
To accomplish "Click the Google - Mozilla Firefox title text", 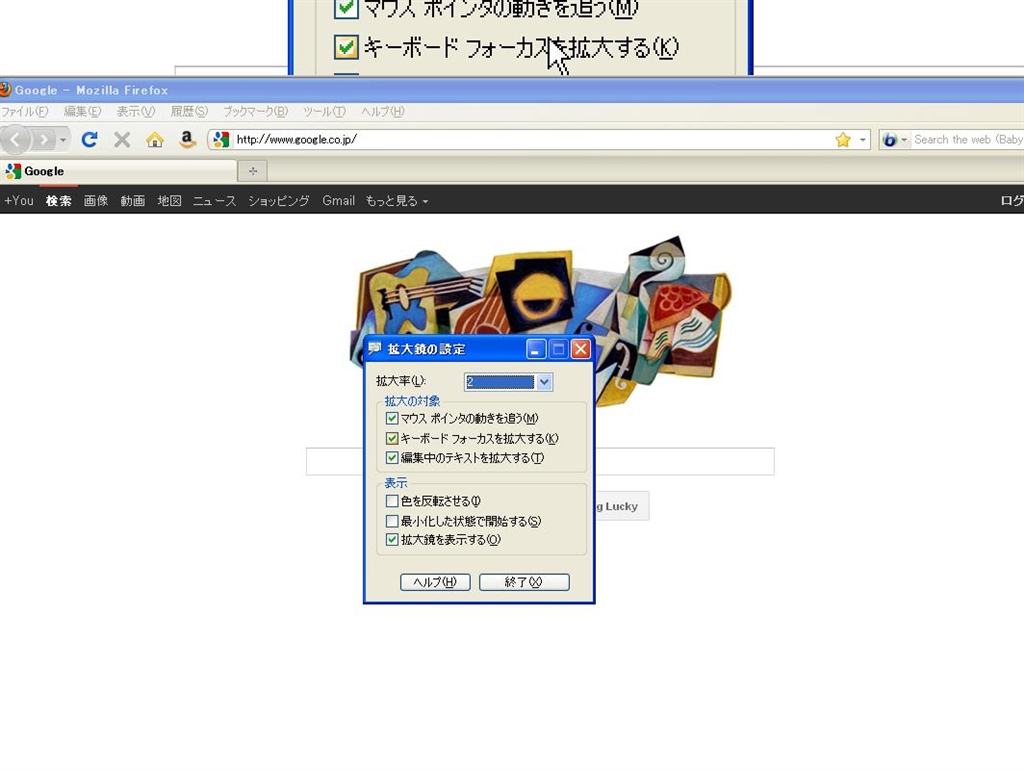I will coord(91,90).
